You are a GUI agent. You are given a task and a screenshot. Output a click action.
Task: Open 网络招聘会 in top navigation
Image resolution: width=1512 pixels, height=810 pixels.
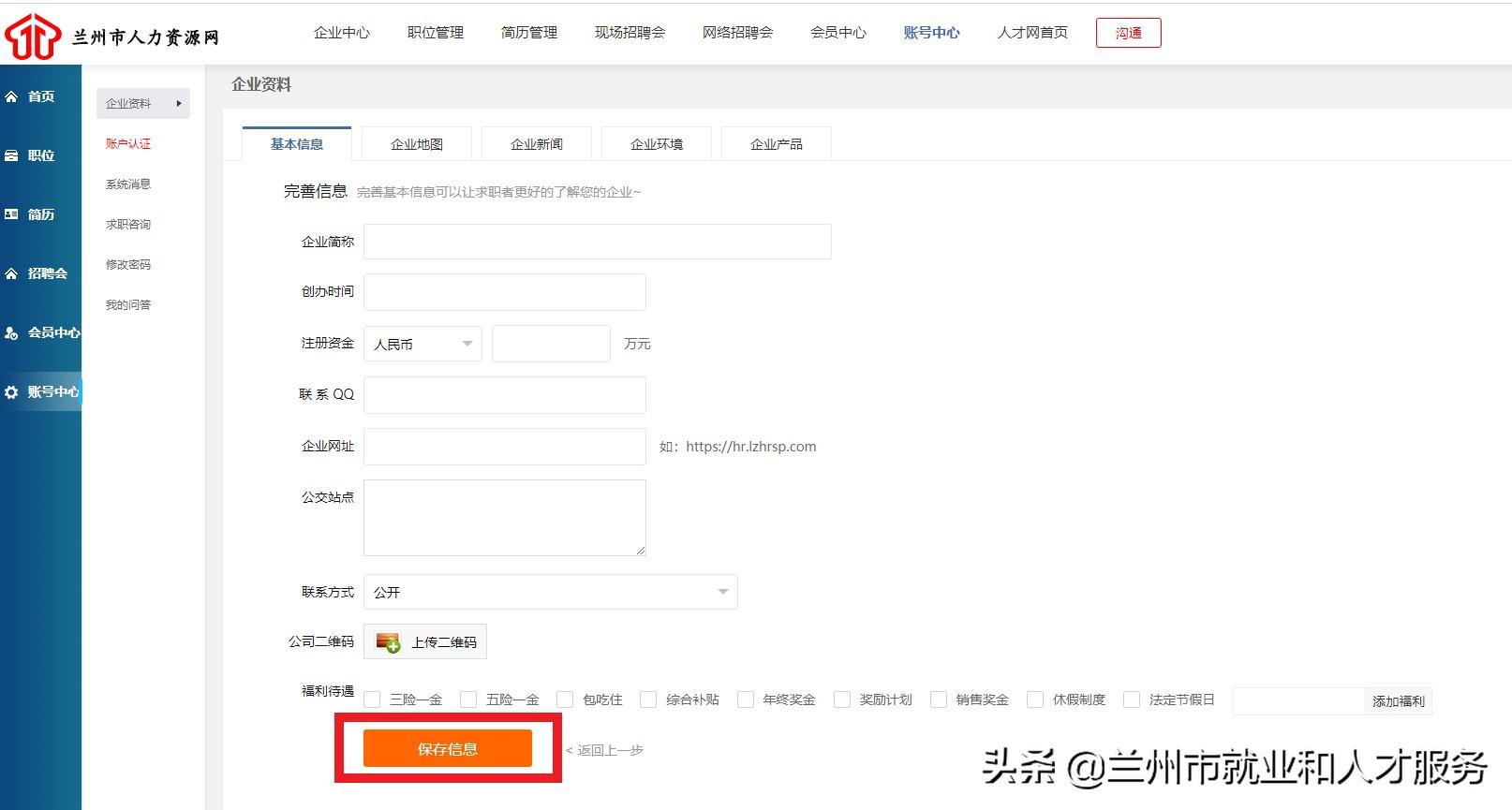click(738, 33)
